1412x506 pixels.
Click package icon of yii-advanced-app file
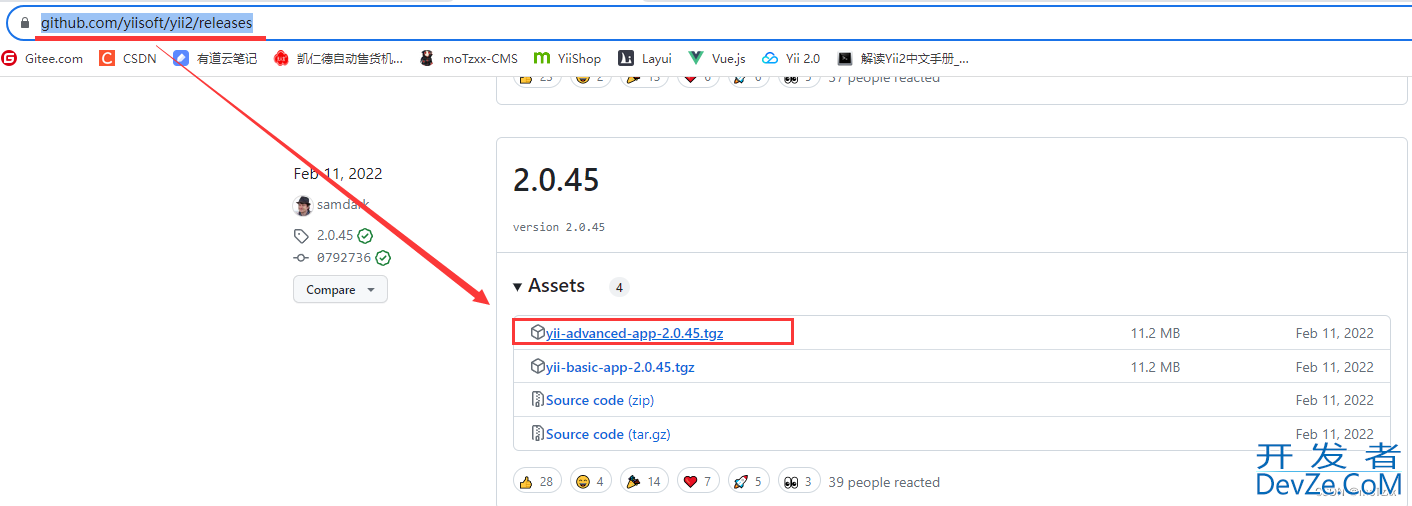(x=537, y=333)
